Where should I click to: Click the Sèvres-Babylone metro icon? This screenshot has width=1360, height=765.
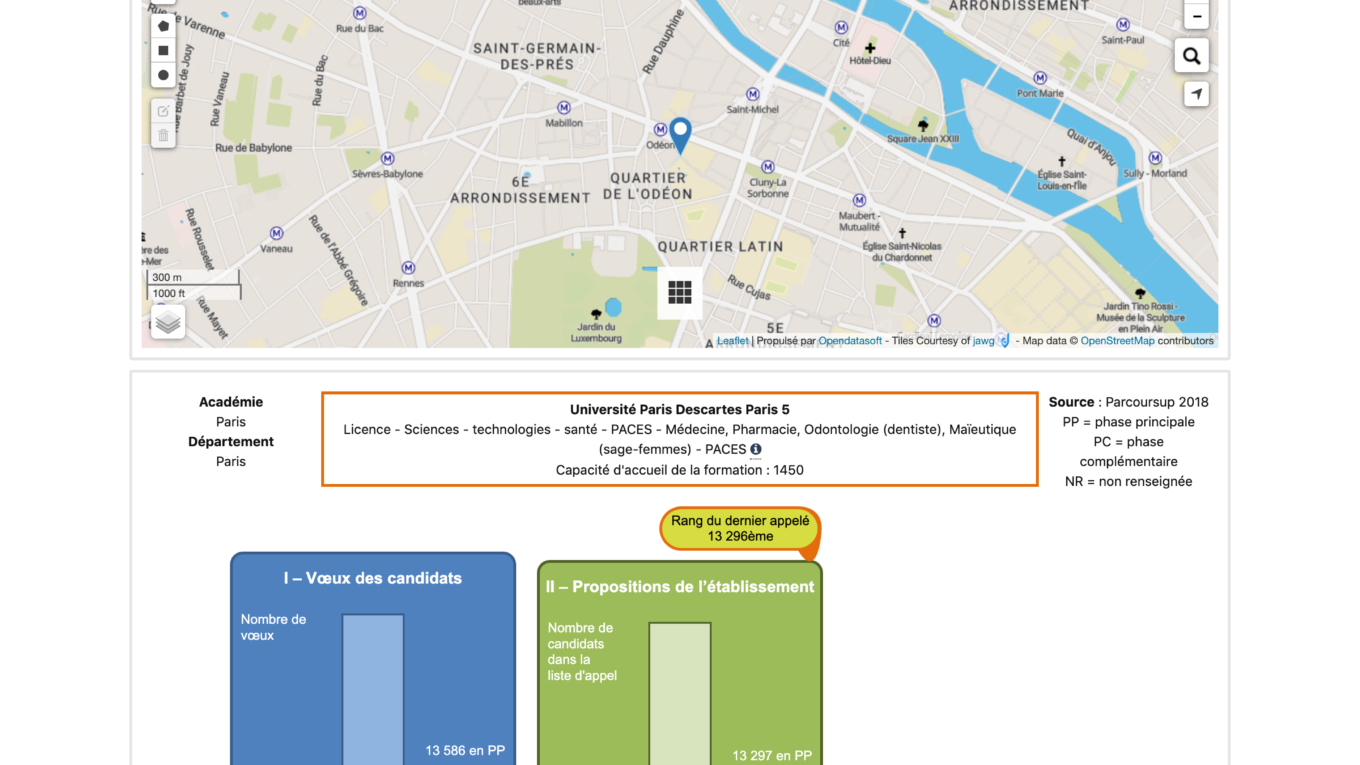pos(388,158)
